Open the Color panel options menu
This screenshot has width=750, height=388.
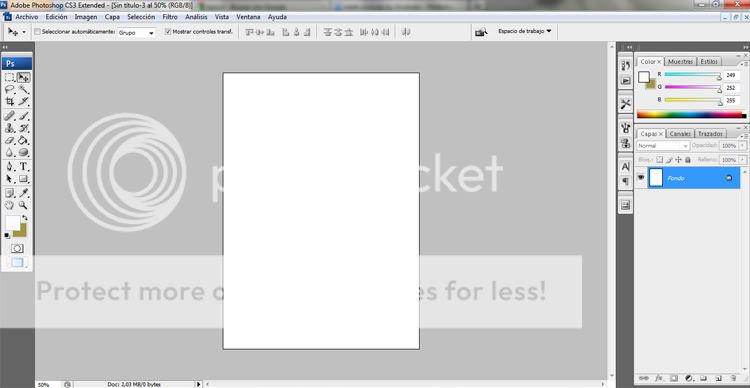[x=745, y=64]
